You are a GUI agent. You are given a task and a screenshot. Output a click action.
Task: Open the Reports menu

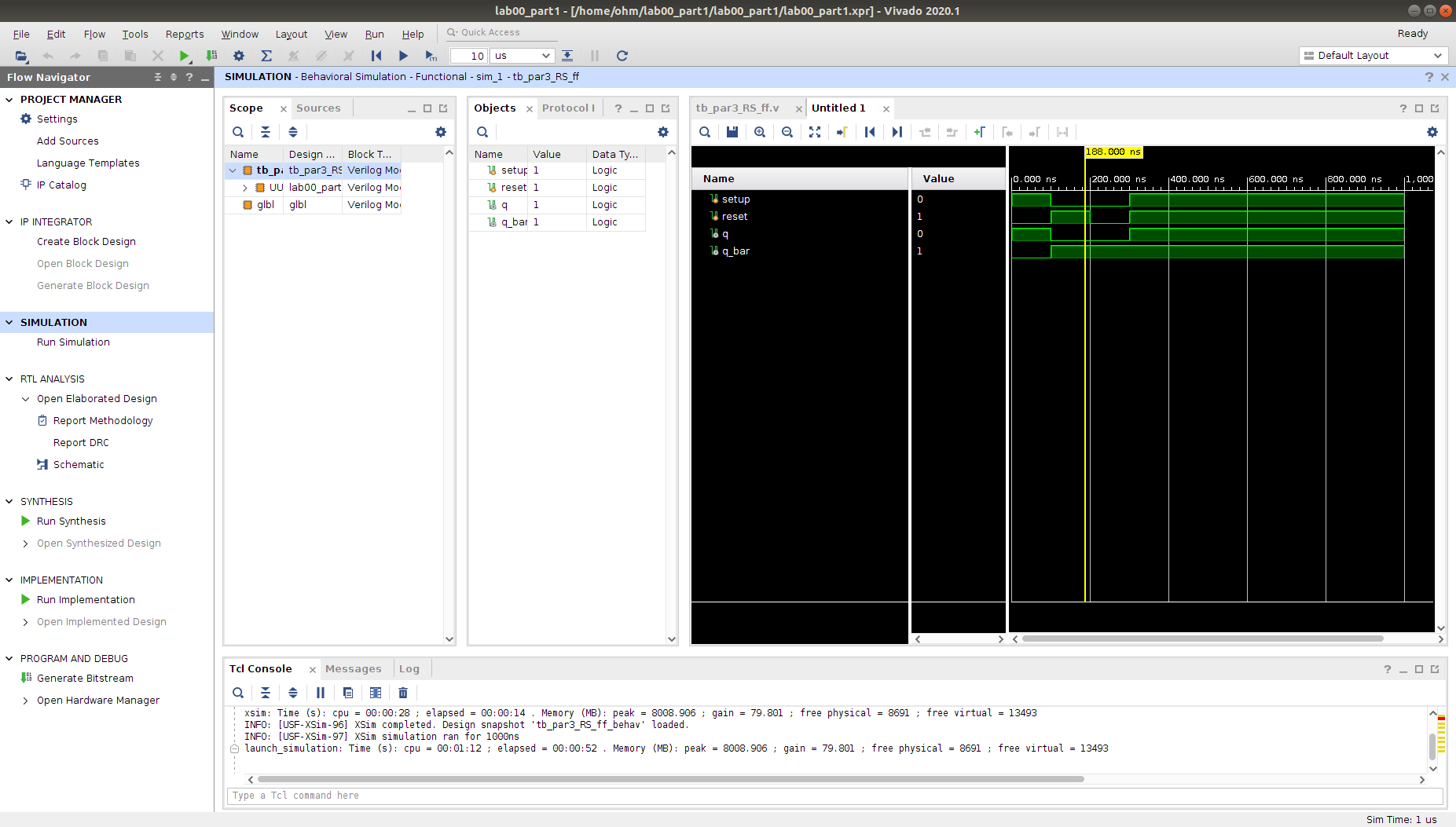coord(185,34)
